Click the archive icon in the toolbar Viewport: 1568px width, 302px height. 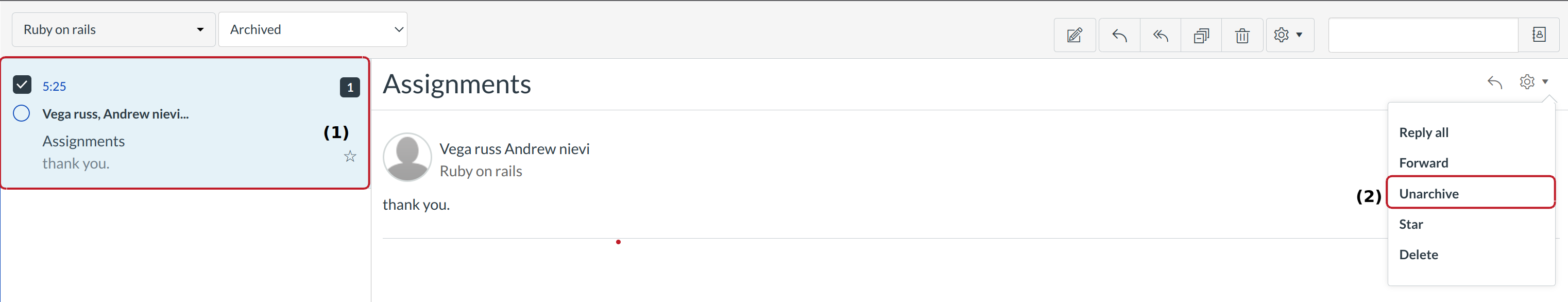pos(1201,36)
